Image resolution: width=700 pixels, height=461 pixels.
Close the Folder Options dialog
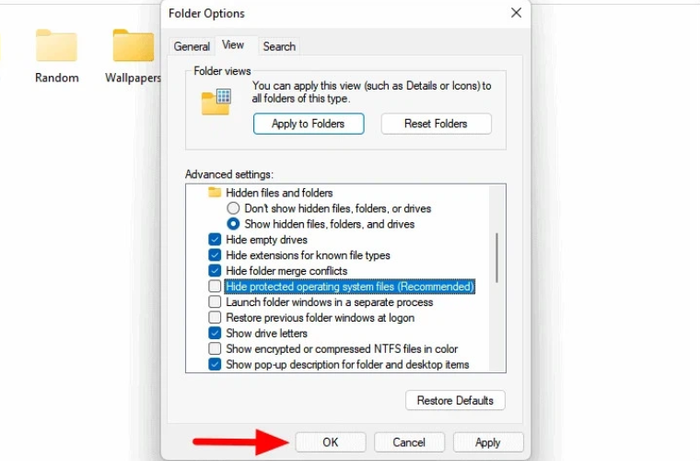516,12
